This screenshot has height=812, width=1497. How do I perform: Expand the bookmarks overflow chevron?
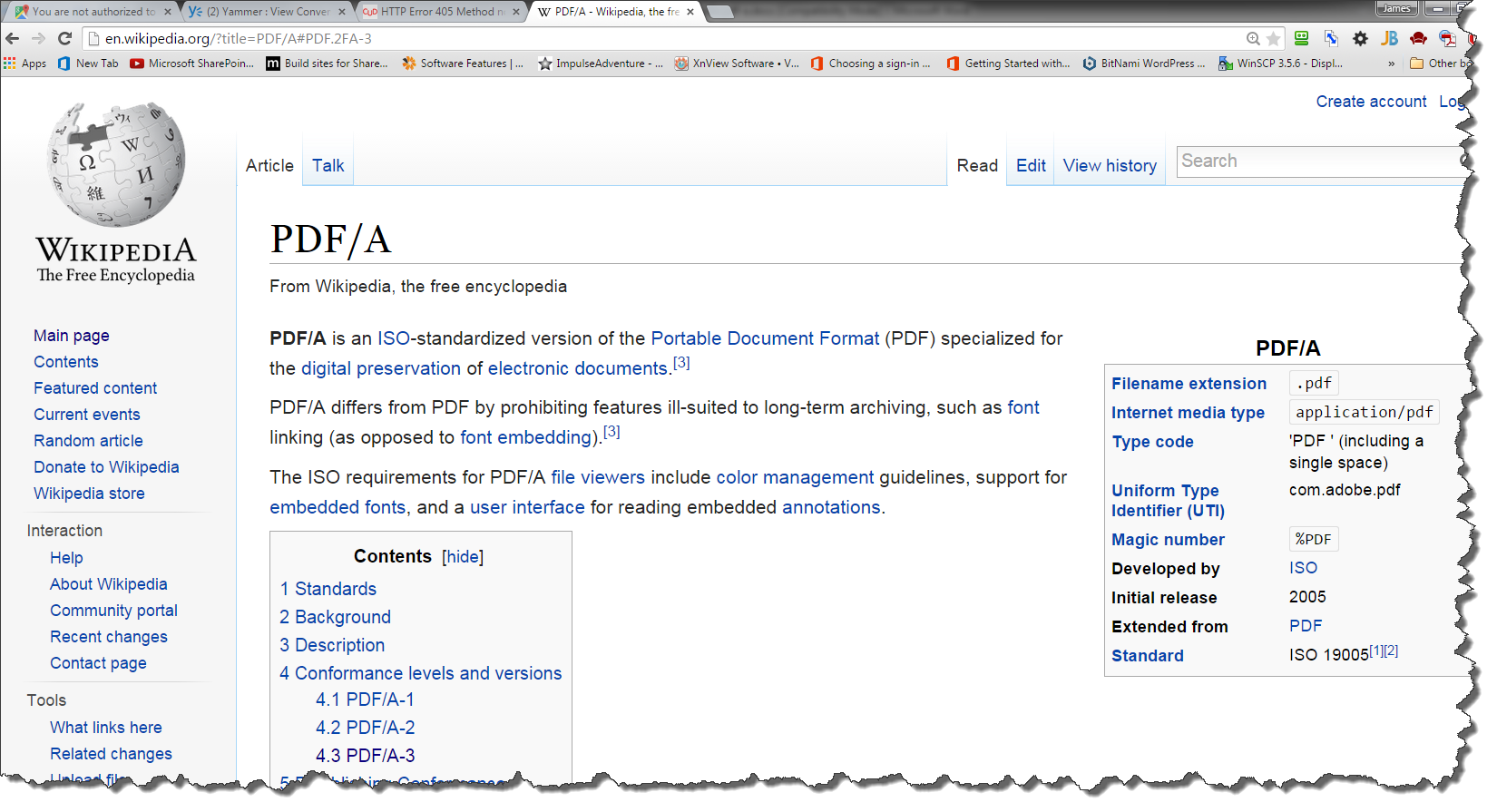tap(1391, 64)
